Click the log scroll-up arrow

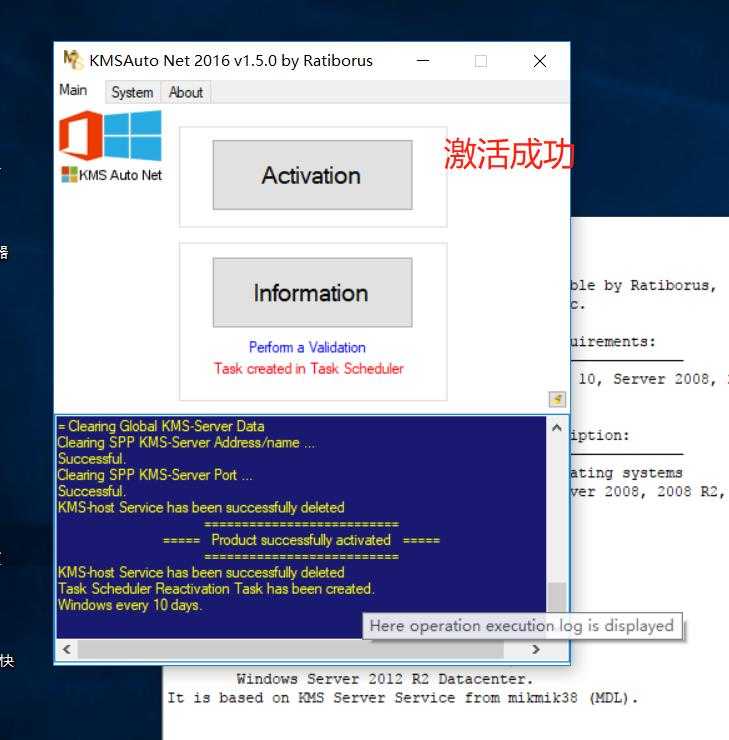(557, 428)
